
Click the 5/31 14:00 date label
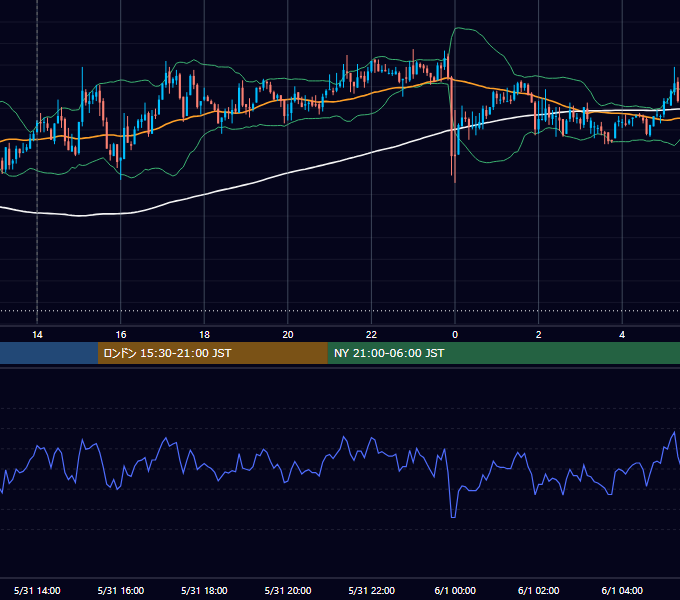click(x=37, y=590)
